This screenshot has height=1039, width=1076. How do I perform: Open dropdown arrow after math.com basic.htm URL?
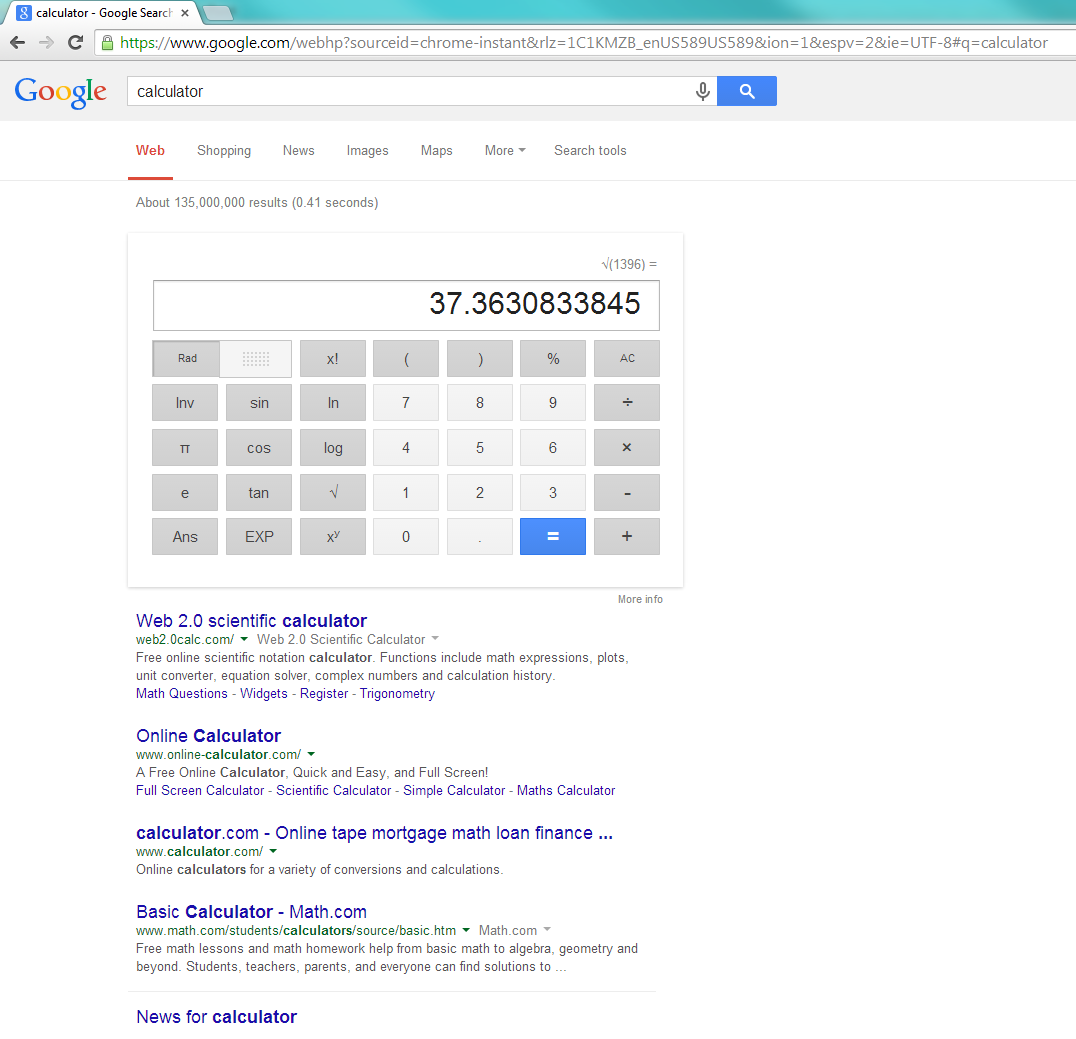(466, 930)
